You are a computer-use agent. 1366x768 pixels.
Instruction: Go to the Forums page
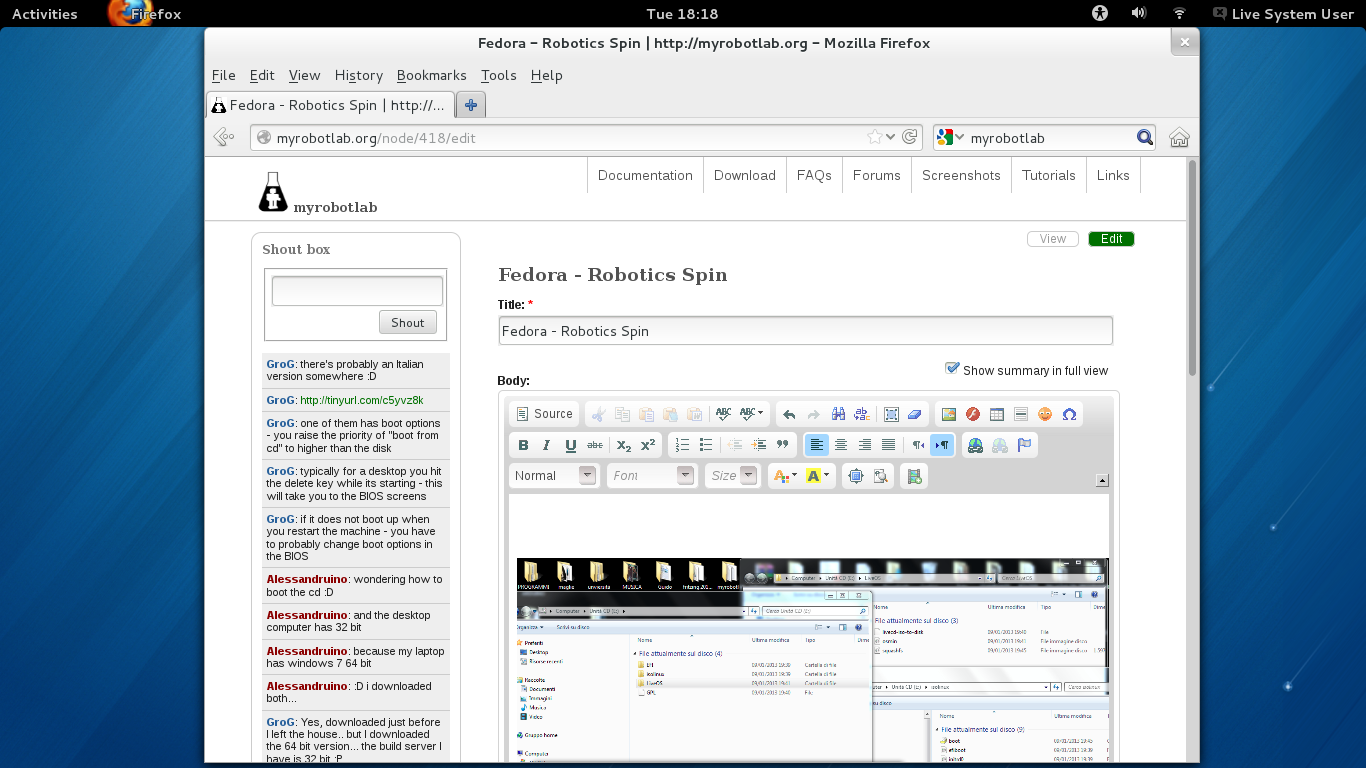(x=877, y=175)
